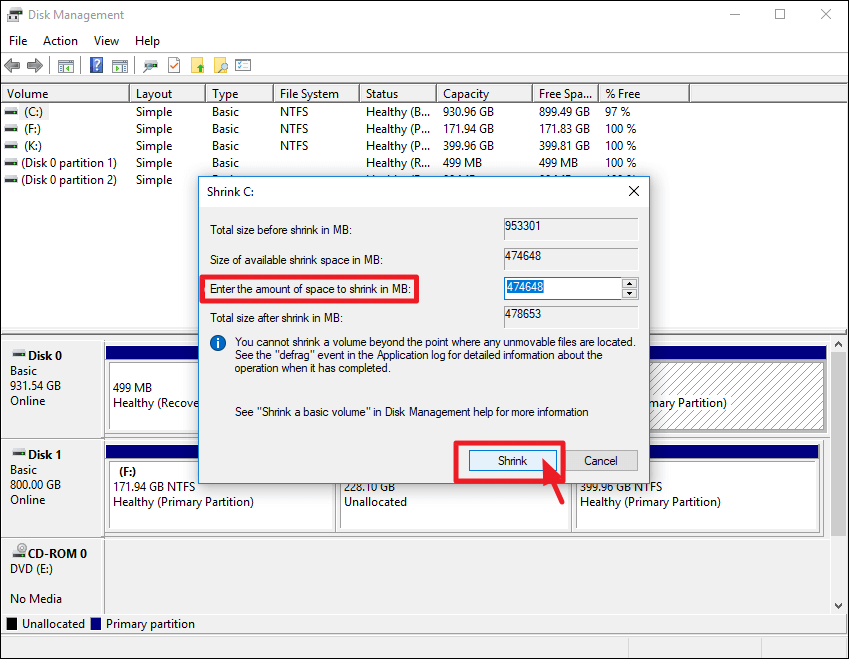Click the yellow folder with green arrow icon
Viewport: 849px width, 659px height.
[198, 66]
